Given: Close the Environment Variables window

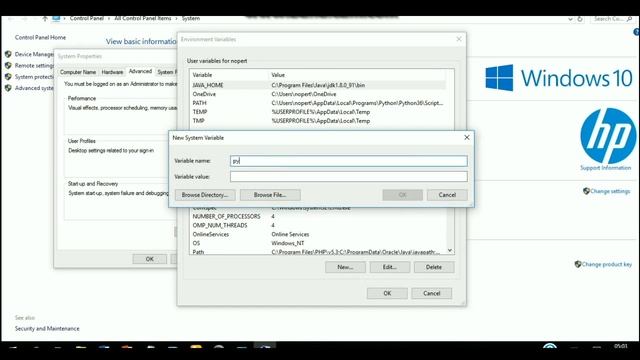Looking at the screenshot, I should 459,39.
